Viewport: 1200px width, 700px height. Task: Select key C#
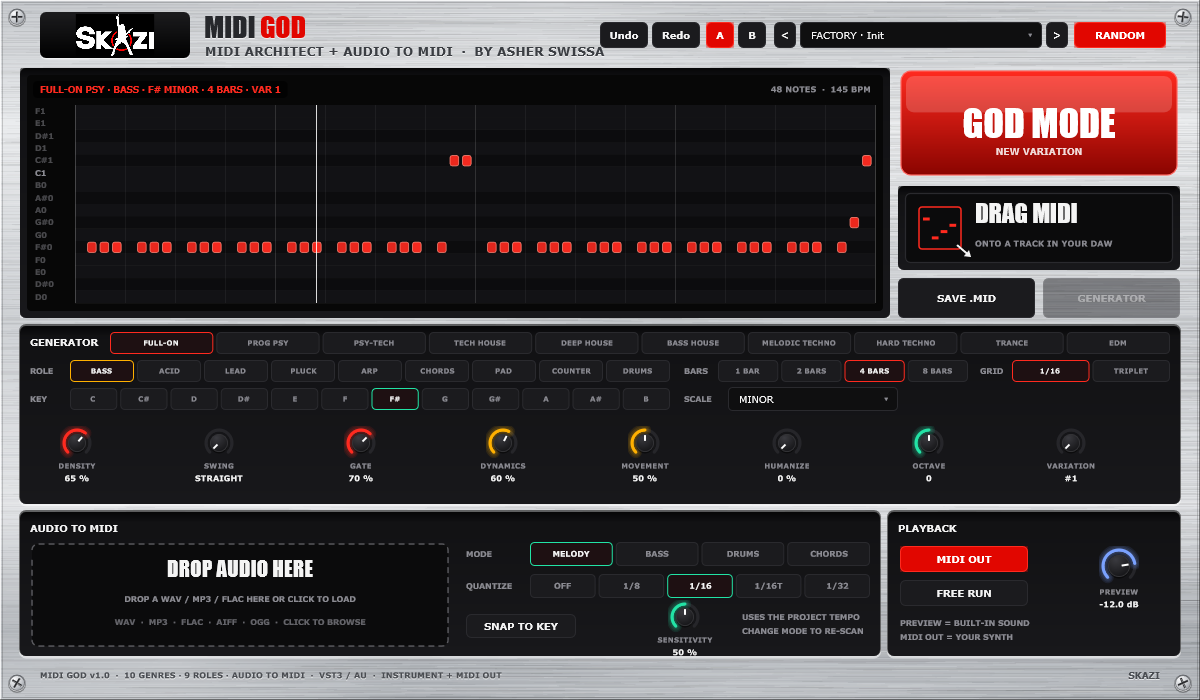click(x=144, y=399)
